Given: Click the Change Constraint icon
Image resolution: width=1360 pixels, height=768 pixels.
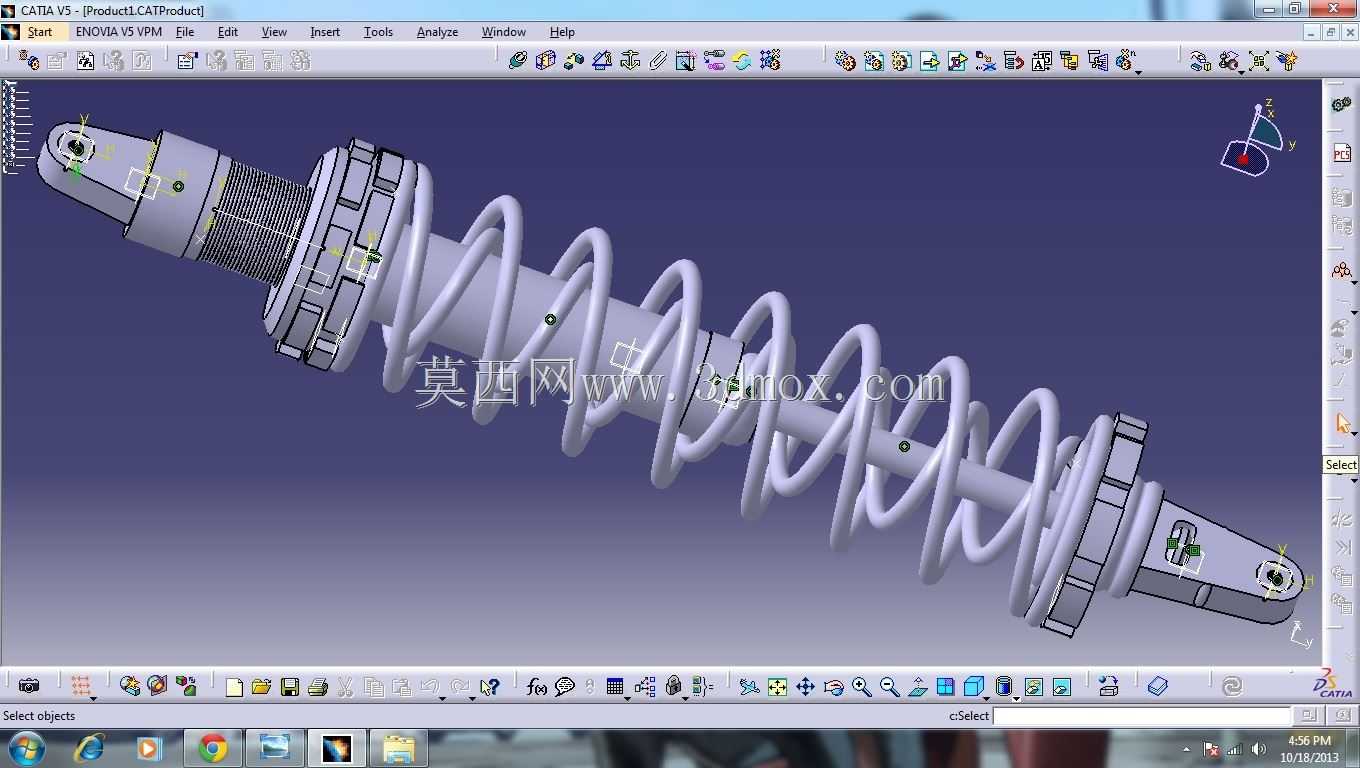Looking at the screenshot, I should click(741, 60).
